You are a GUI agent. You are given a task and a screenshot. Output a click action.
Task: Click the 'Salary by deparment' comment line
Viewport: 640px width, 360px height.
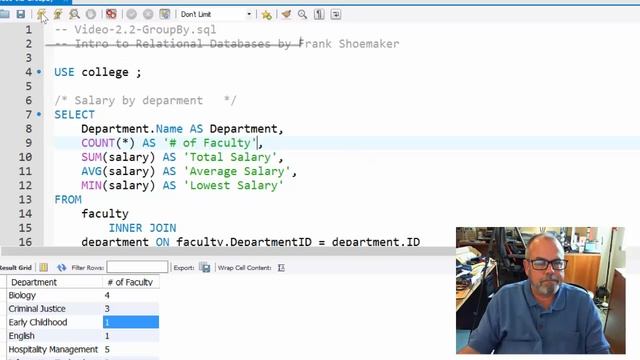[x=145, y=100]
